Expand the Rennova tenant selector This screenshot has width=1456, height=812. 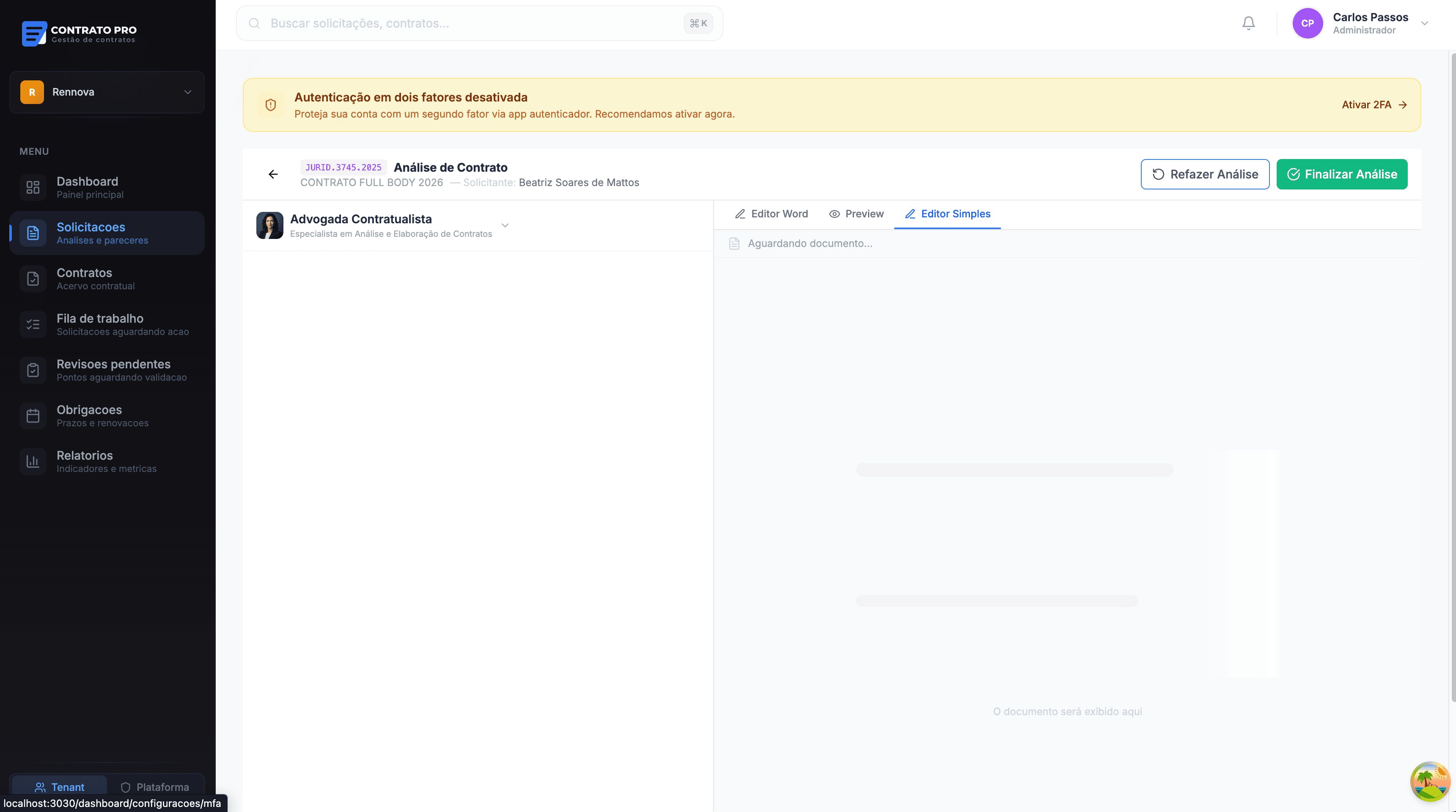pos(107,92)
